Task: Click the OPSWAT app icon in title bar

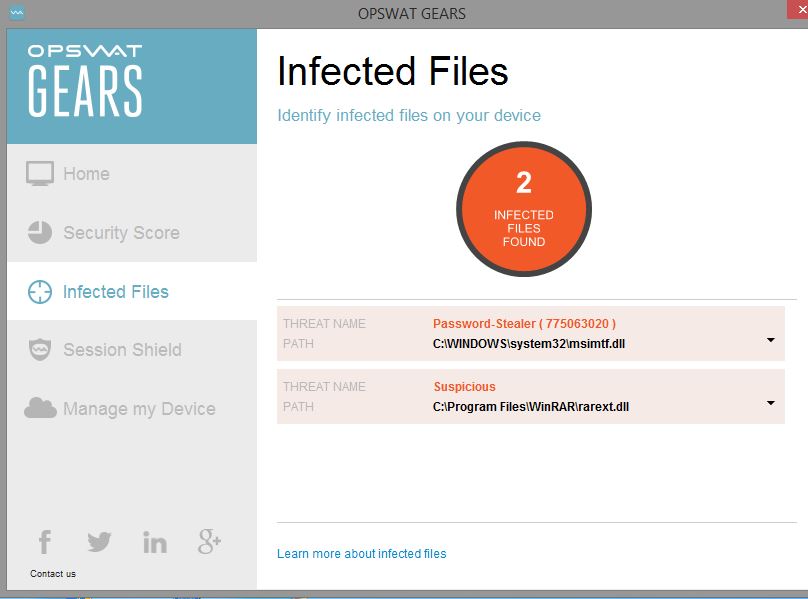Action: tap(16, 12)
